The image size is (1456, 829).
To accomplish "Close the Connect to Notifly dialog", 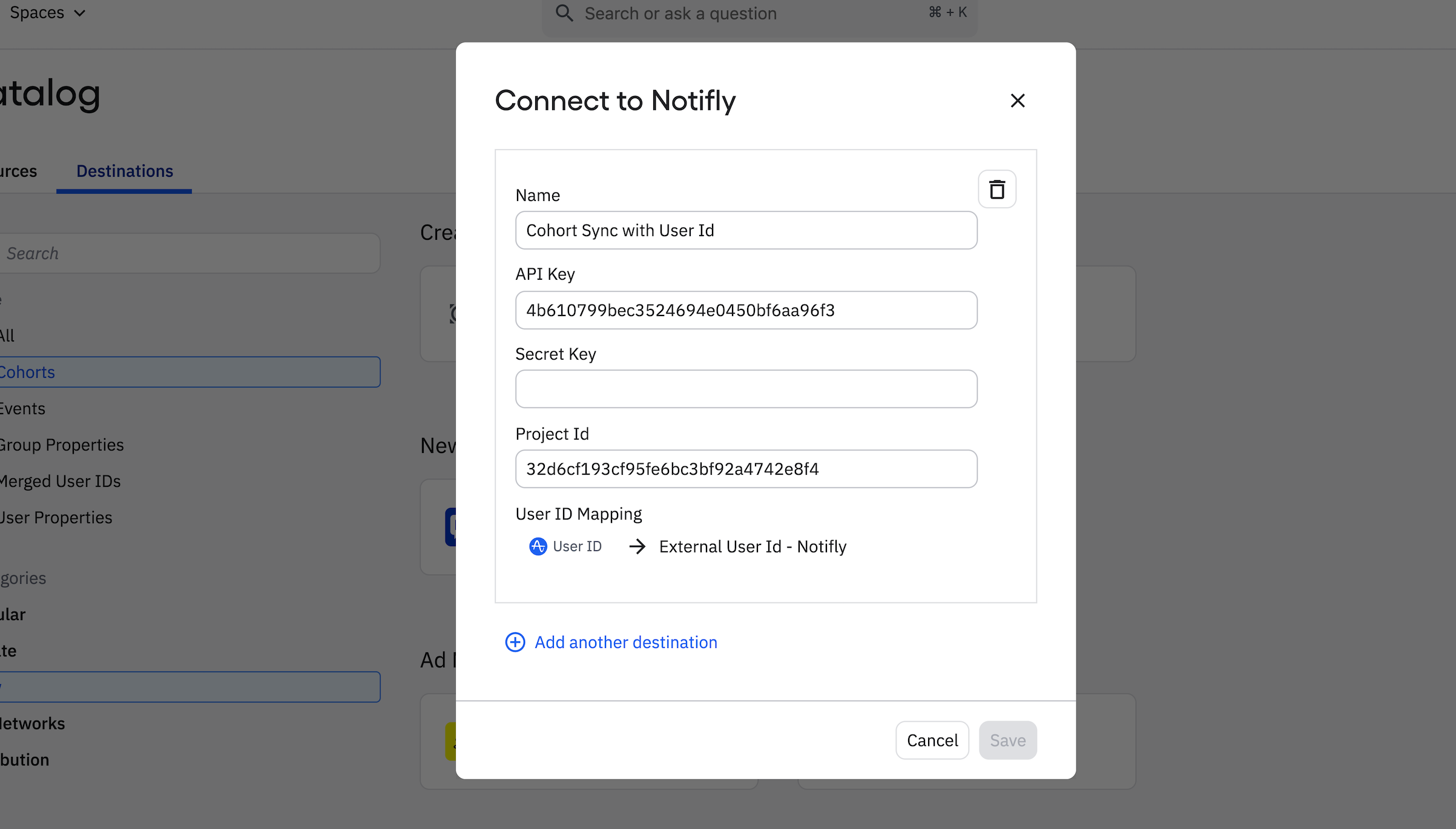I will 1018,101.
